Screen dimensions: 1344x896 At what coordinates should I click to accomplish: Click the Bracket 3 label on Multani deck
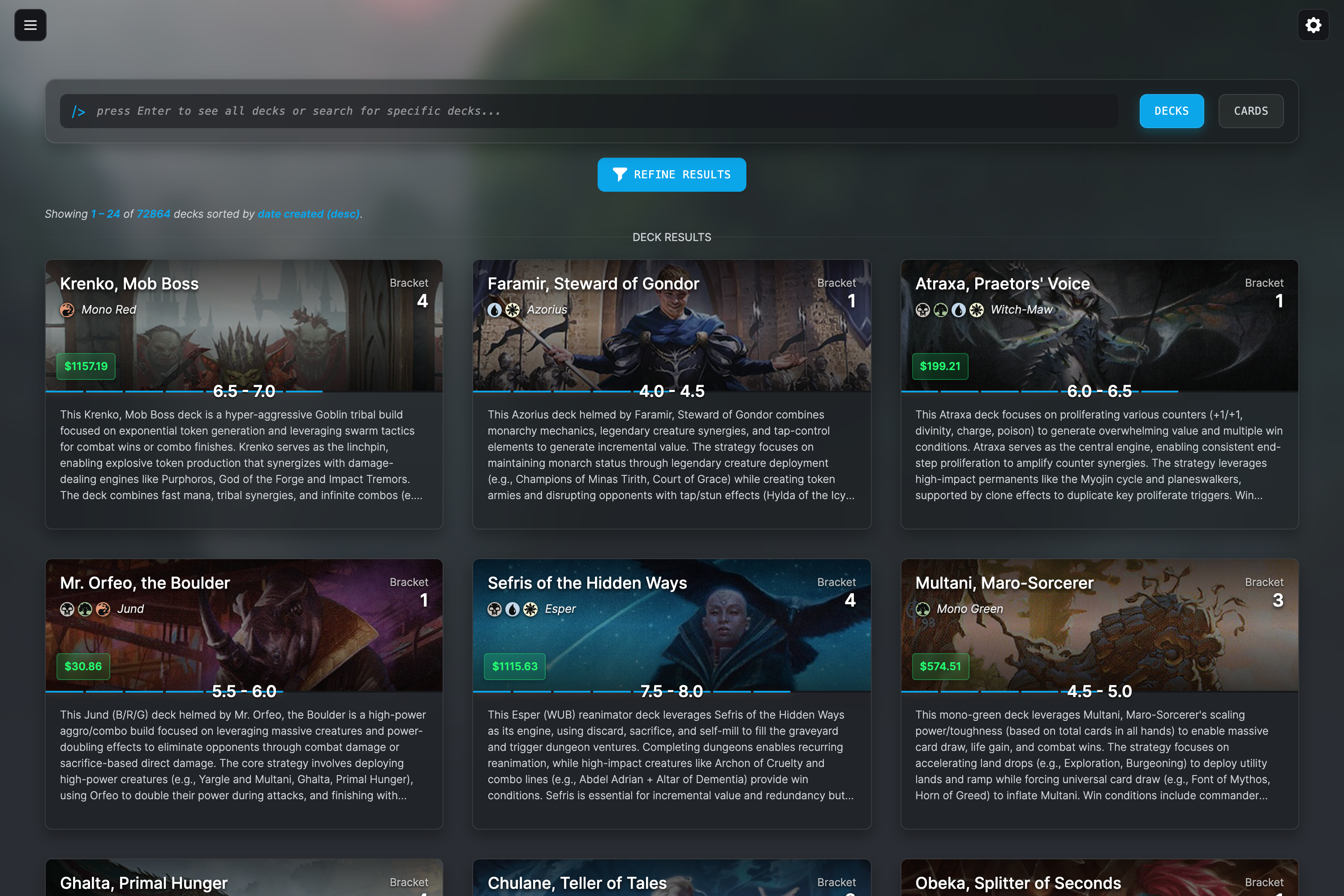click(1264, 593)
